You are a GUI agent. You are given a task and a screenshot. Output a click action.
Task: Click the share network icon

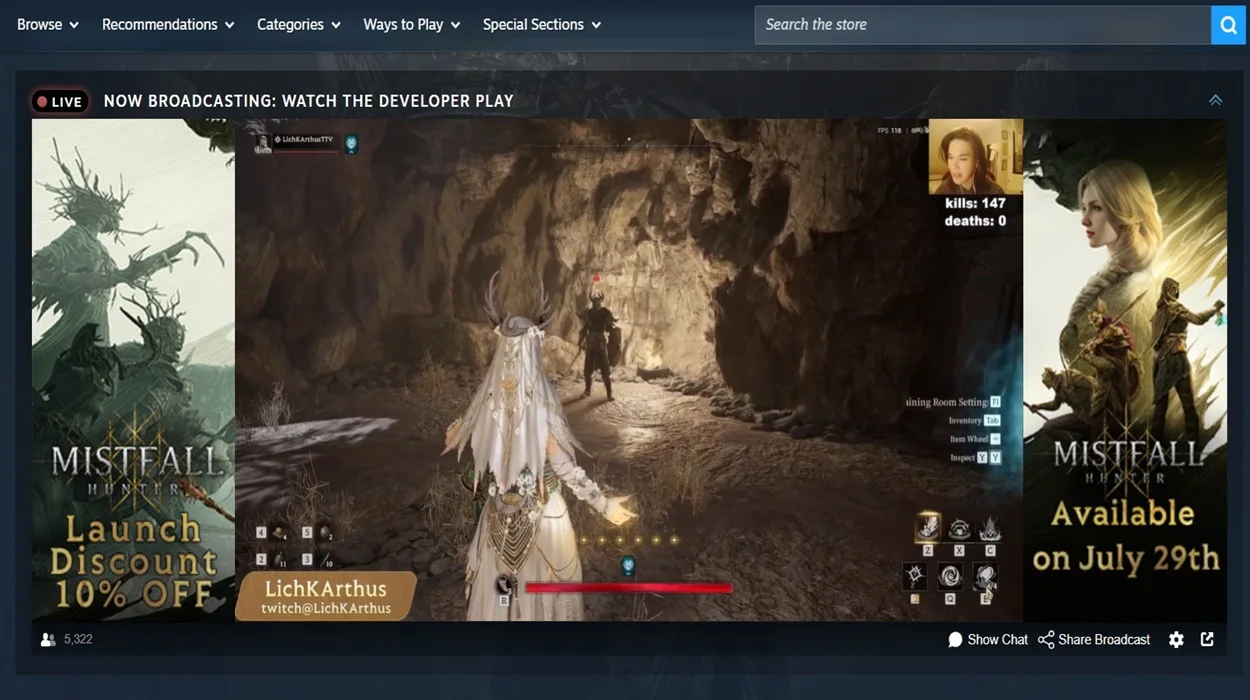pyautogui.click(x=1046, y=639)
